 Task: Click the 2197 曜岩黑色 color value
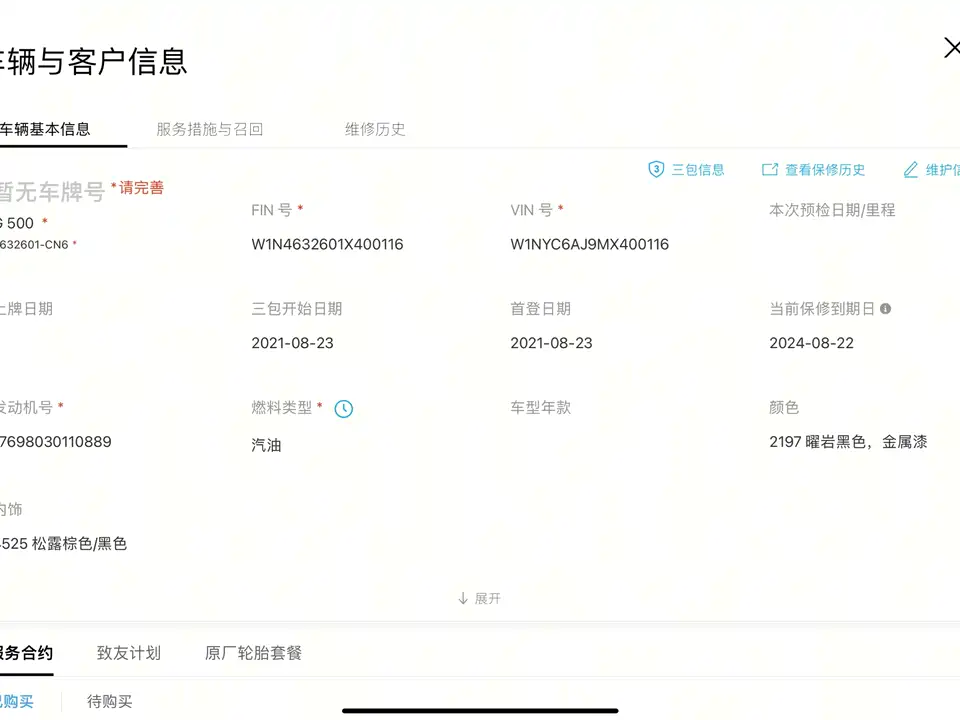point(848,442)
